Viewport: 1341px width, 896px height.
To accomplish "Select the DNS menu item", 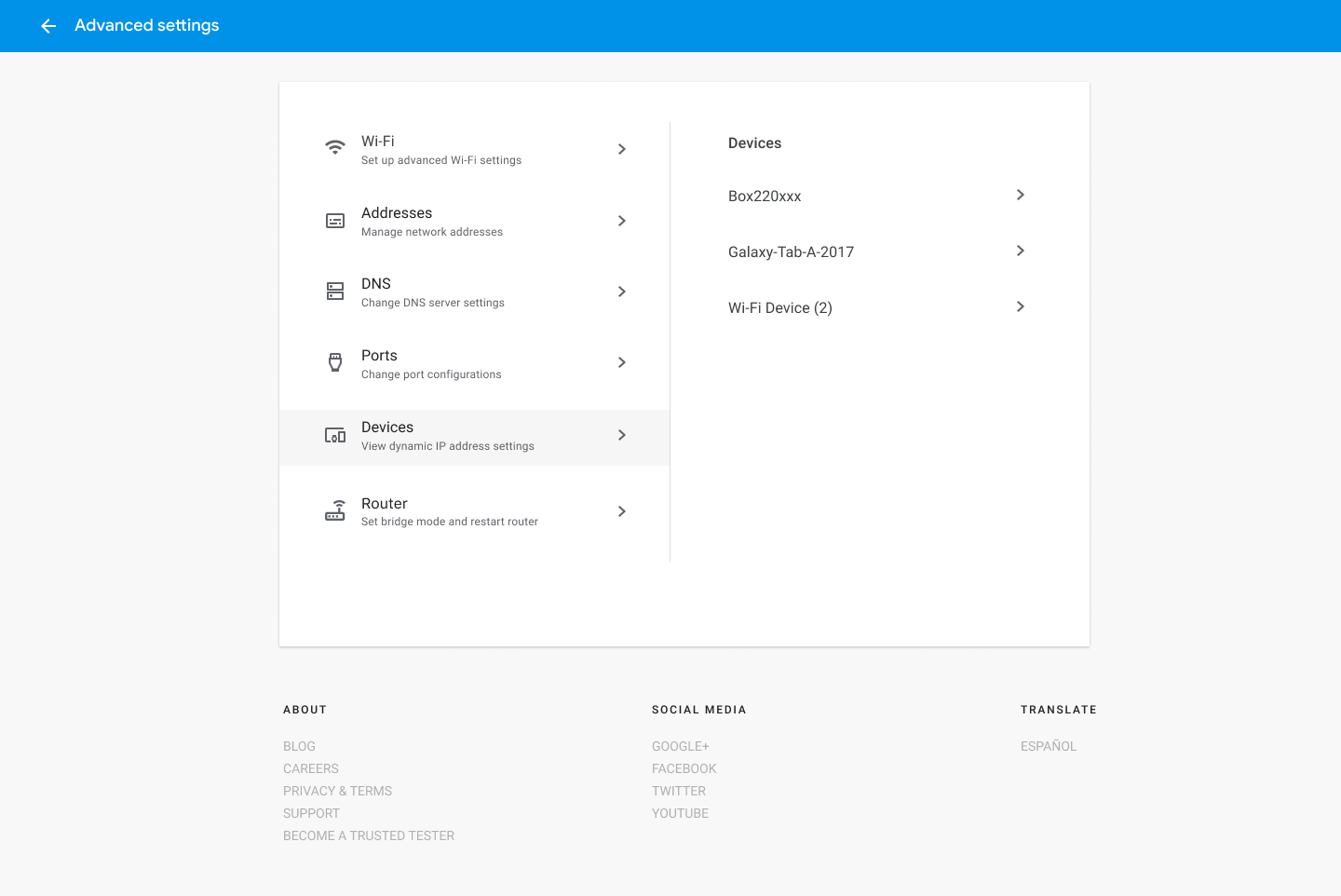I will click(x=475, y=292).
